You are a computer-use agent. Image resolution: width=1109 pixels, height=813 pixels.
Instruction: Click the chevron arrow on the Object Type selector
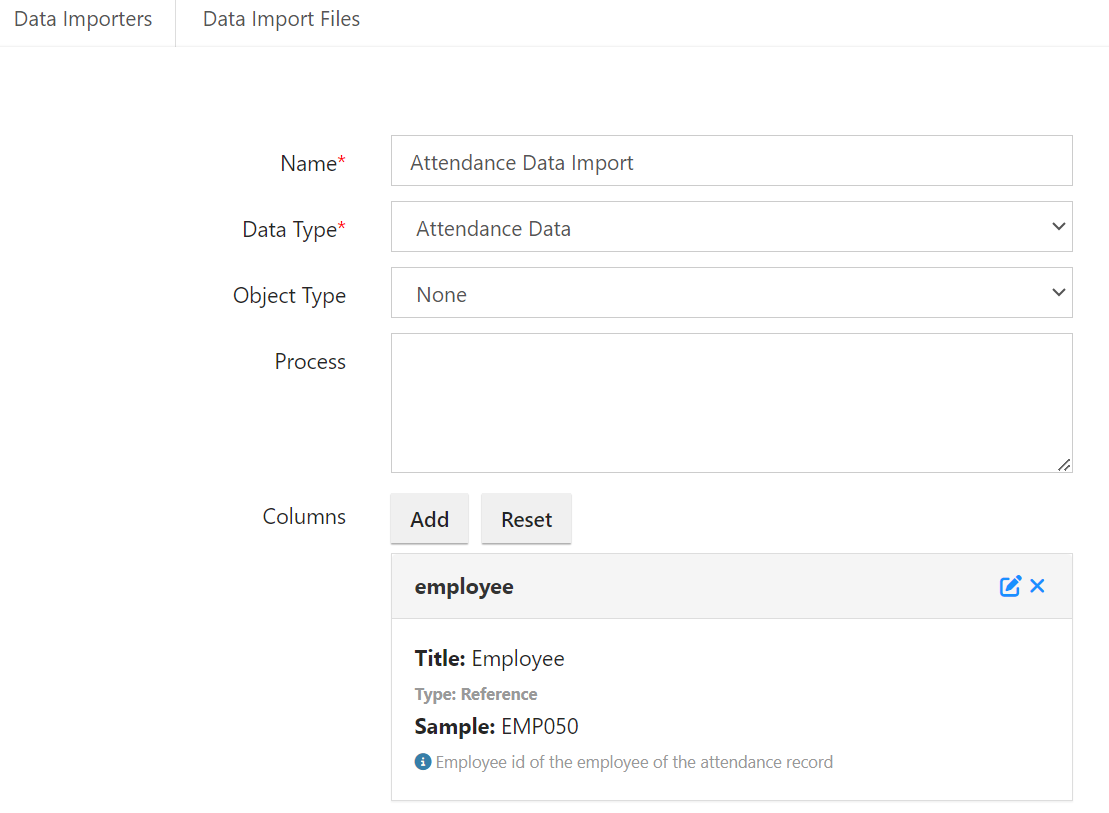pyautogui.click(x=1058, y=293)
